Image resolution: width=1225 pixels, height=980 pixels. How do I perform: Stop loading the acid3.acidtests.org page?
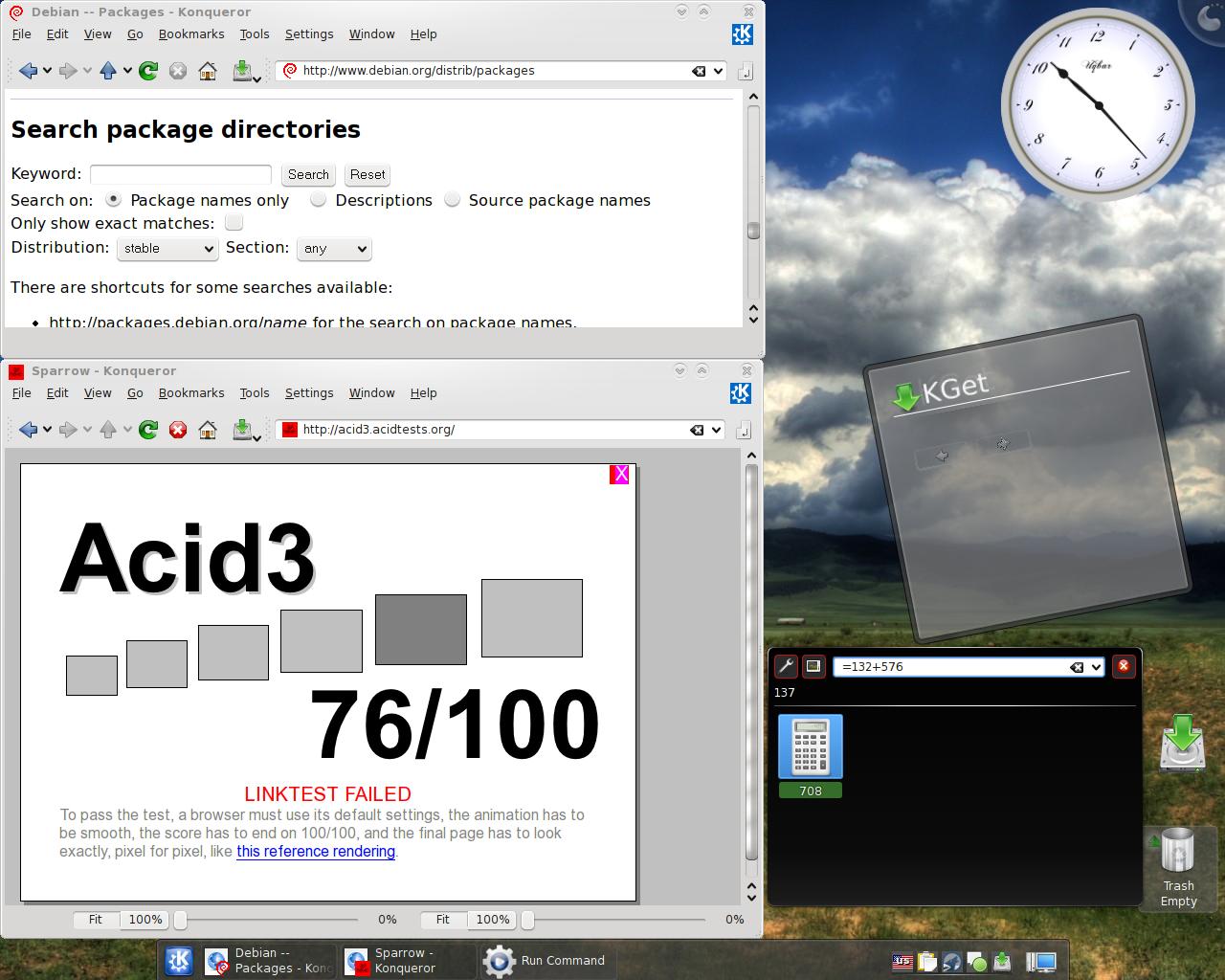point(178,430)
